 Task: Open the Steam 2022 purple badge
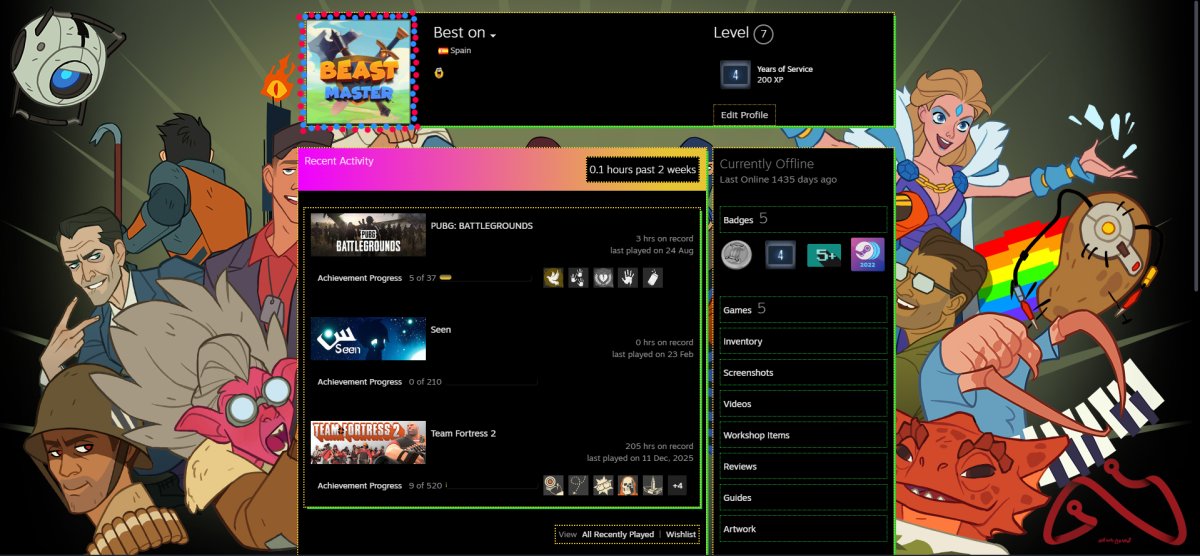(867, 255)
